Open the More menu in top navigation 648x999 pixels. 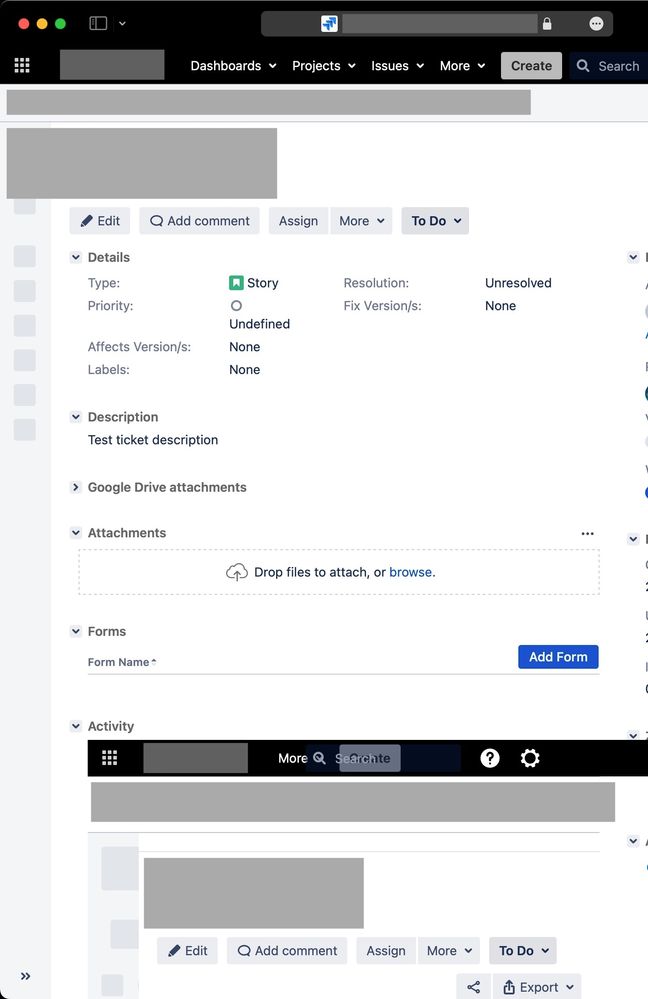point(463,66)
